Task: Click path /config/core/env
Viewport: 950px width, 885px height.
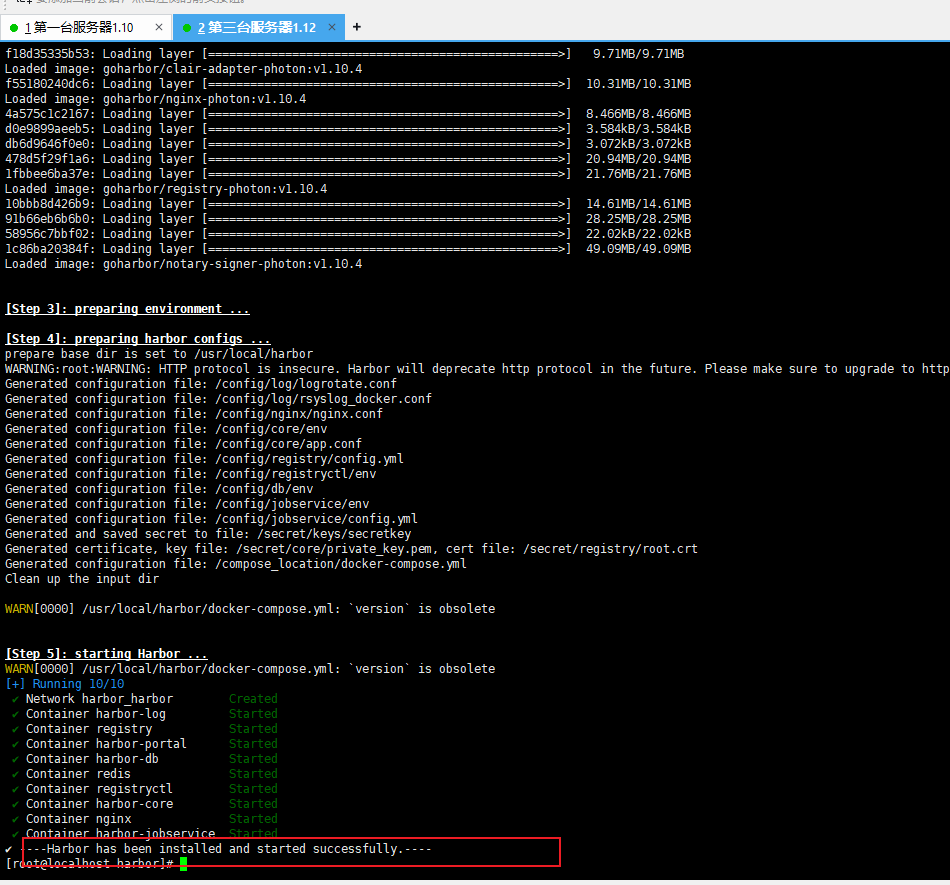Action: pyautogui.click(x=271, y=429)
